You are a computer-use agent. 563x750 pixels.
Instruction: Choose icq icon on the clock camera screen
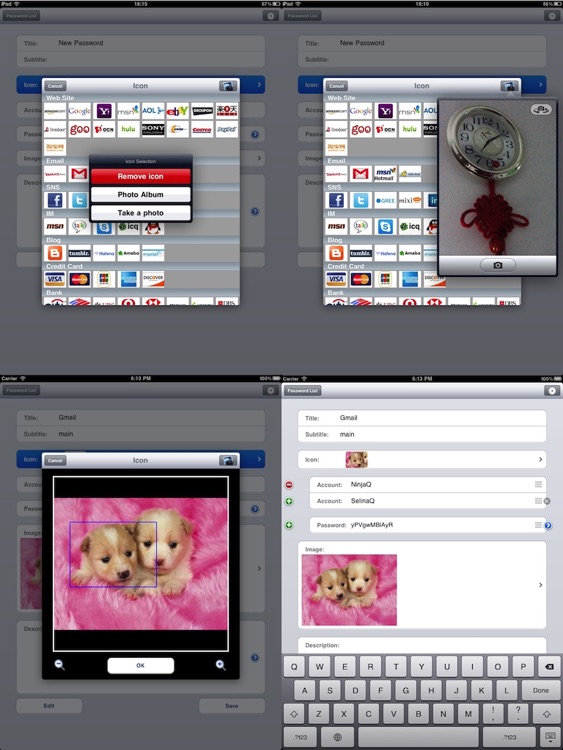tap(409, 226)
